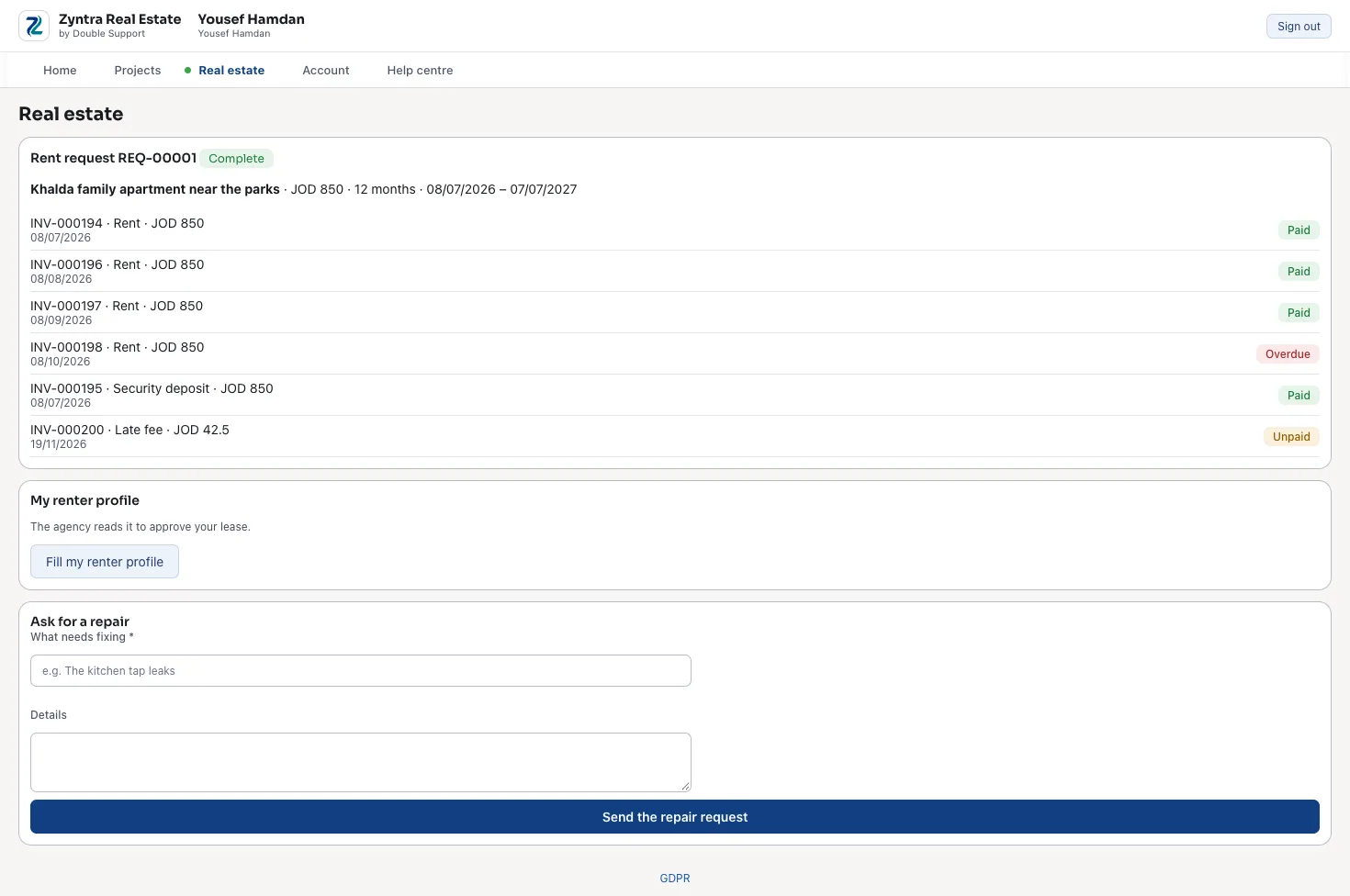
Task: Select invoice INV-000197 Rent row text
Action: tap(117, 306)
